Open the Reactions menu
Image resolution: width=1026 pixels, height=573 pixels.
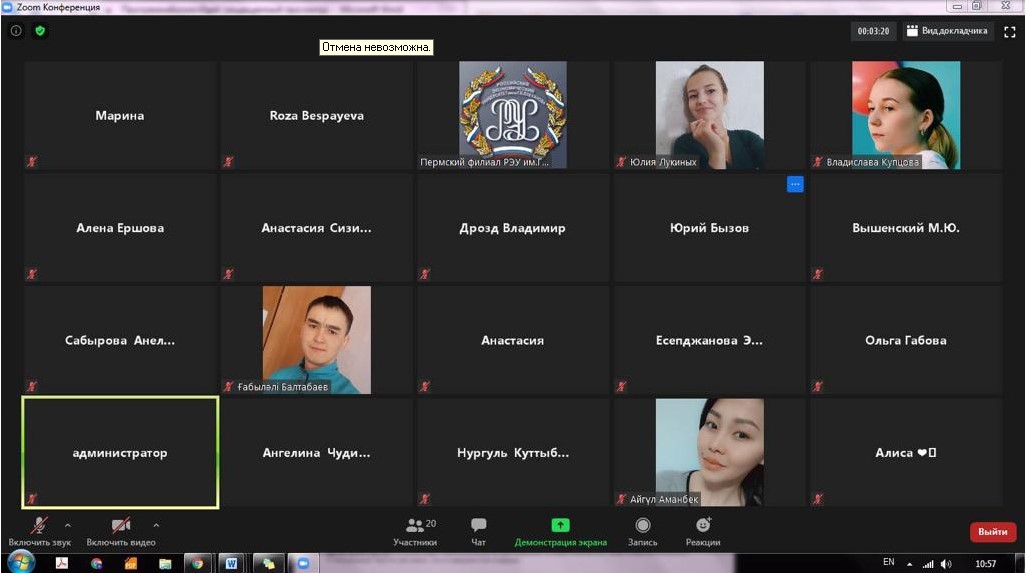point(703,530)
